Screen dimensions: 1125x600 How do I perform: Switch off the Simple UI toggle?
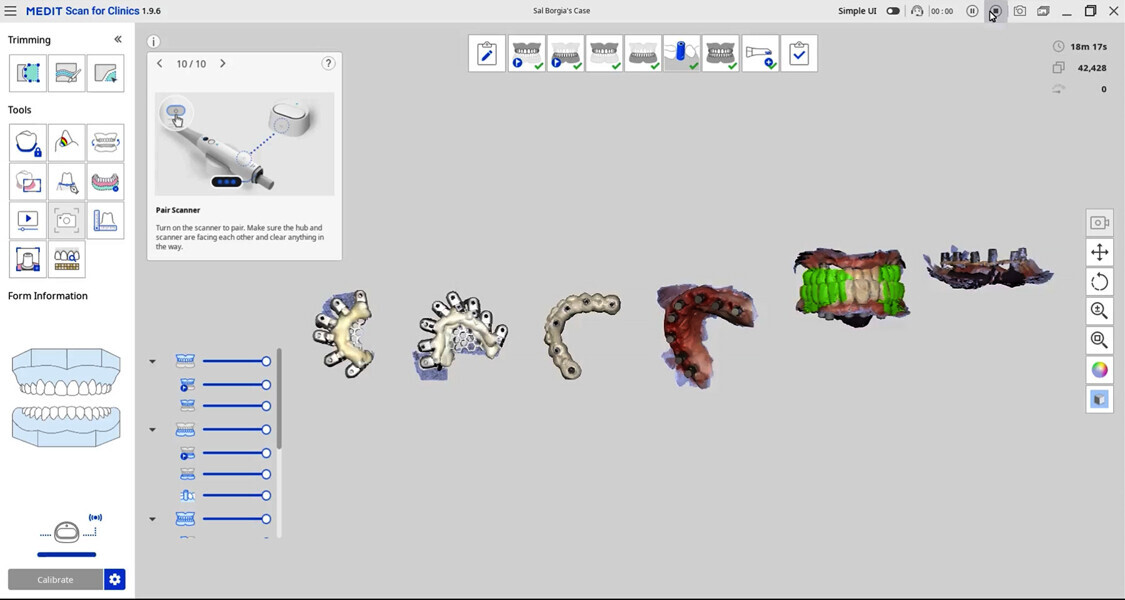point(892,11)
